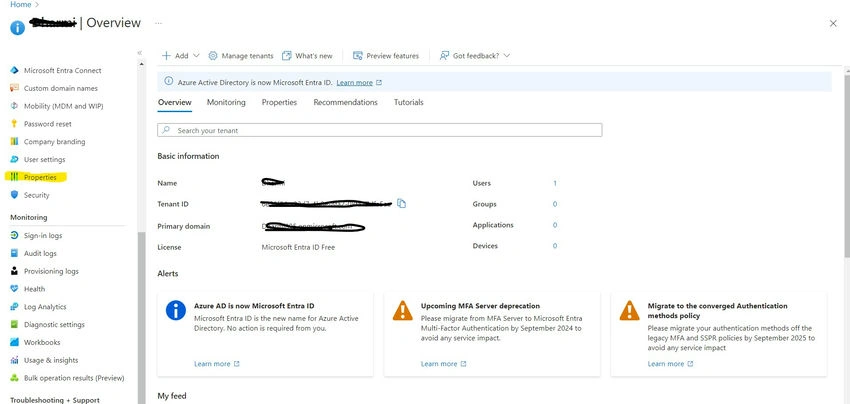Image resolution: width=850 pixels, height=404 pixels.
Task: Click the Security shield icon
Action: coord(15,195)
